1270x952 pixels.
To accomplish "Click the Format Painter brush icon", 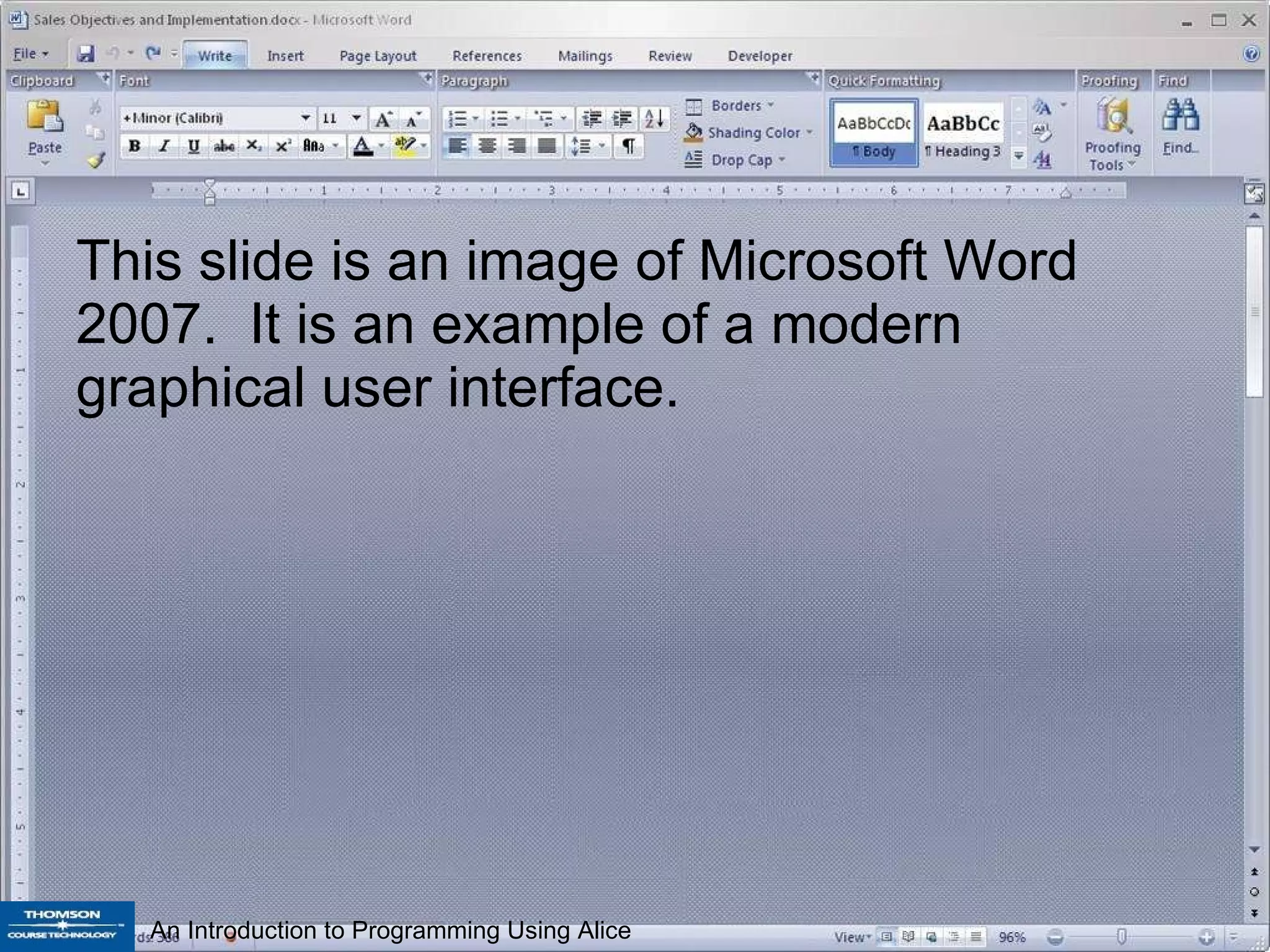I will 95,161.
